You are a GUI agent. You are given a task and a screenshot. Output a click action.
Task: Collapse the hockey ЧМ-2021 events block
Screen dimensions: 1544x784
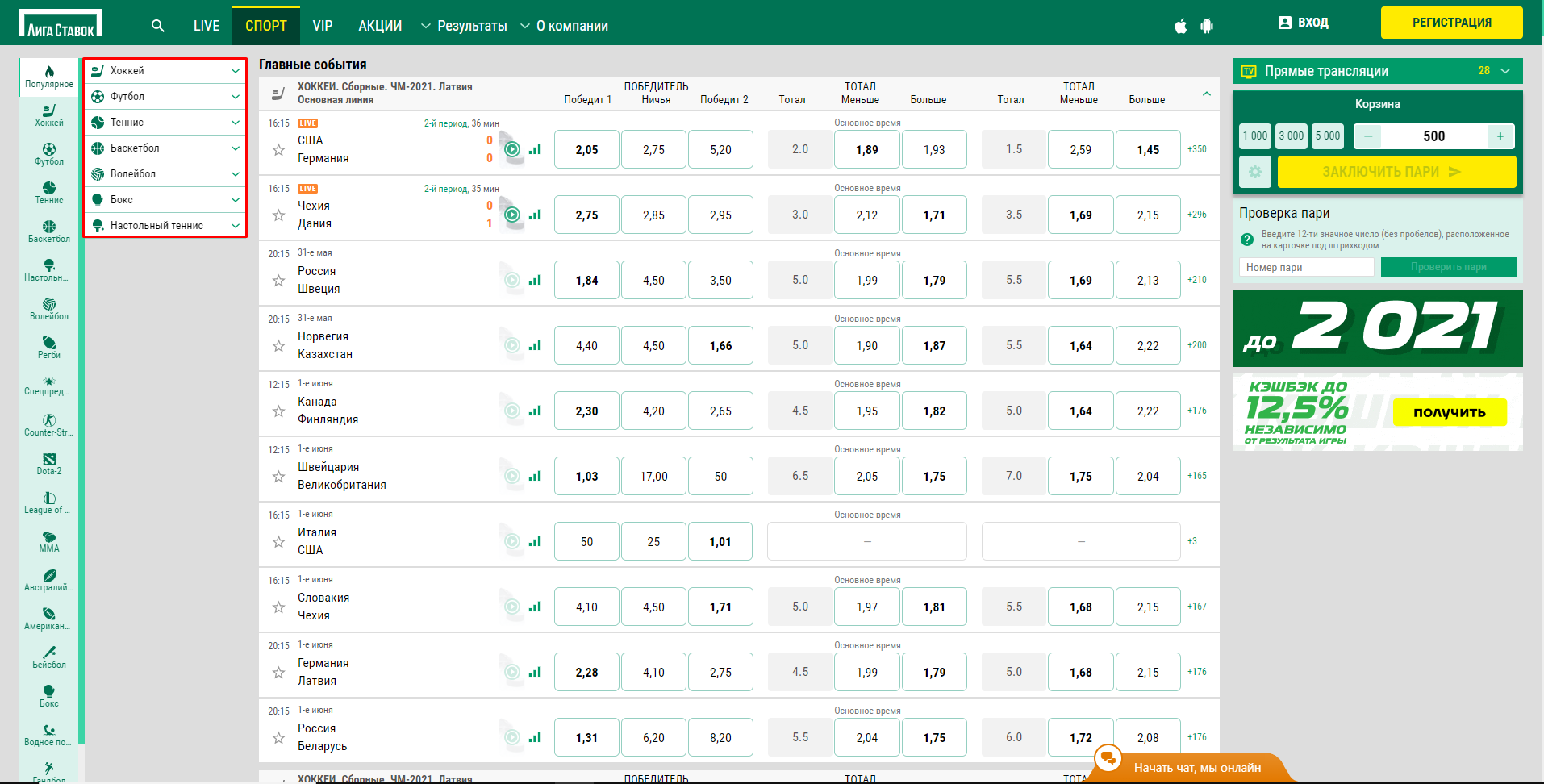tap(1207, 94)
